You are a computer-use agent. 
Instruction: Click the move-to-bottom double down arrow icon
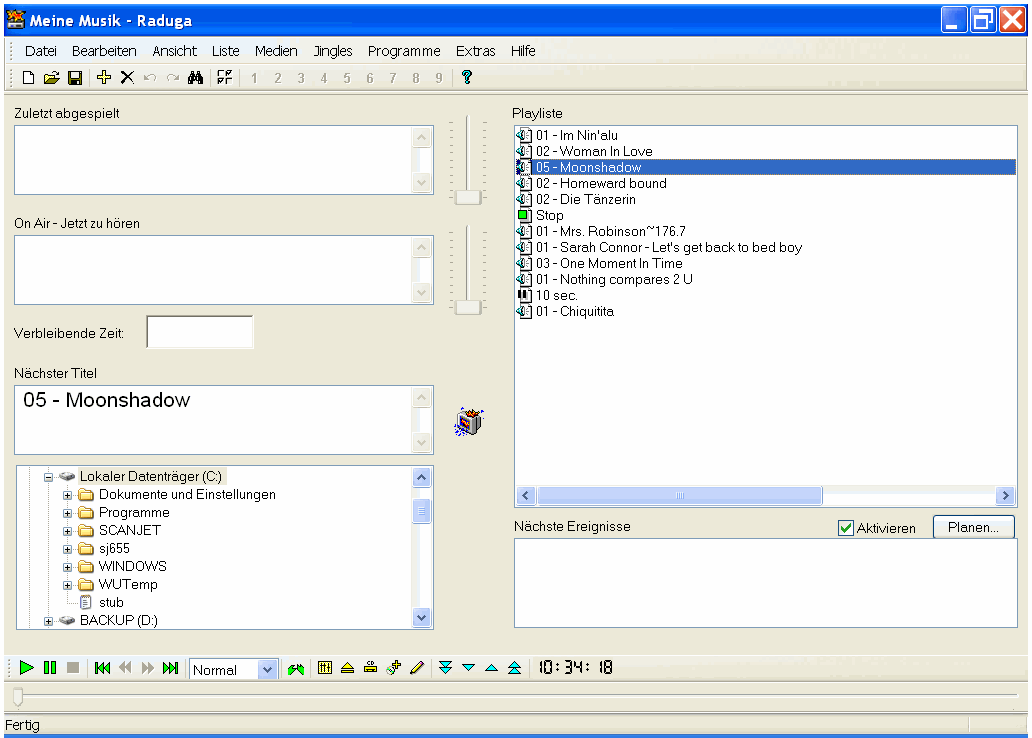point(446,668)
